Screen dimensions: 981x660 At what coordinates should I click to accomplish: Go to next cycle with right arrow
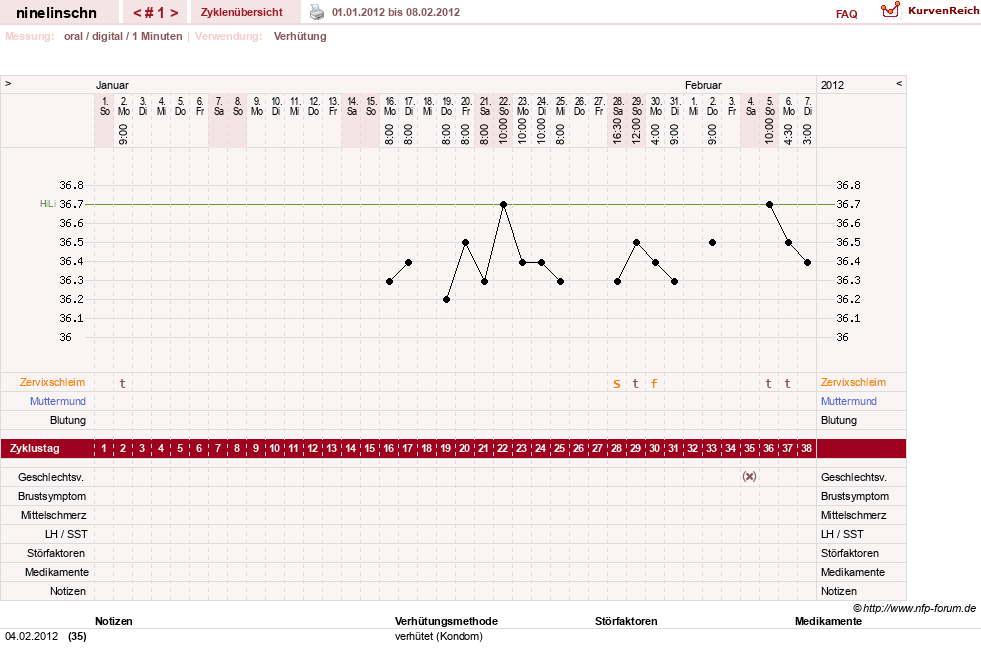[x=174, y=13]
